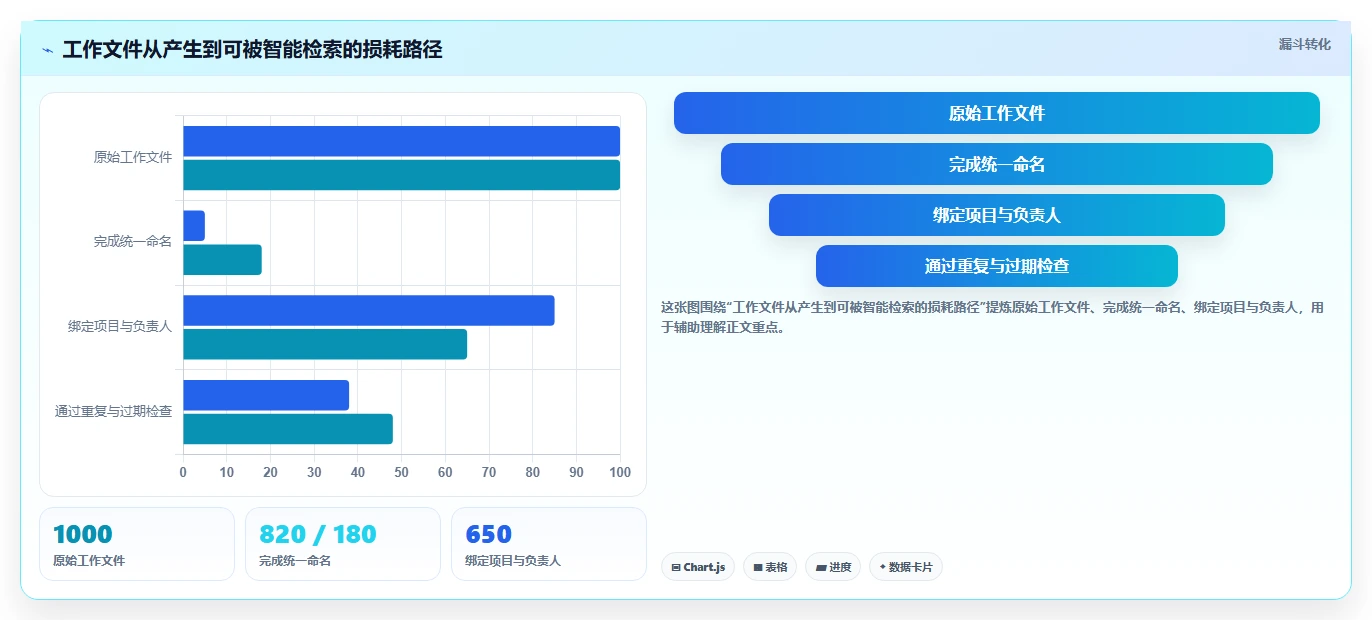Click the 0 tick on the x-axis
The height and width of the screenshot is (620, 1372).
tap(183, 472)
